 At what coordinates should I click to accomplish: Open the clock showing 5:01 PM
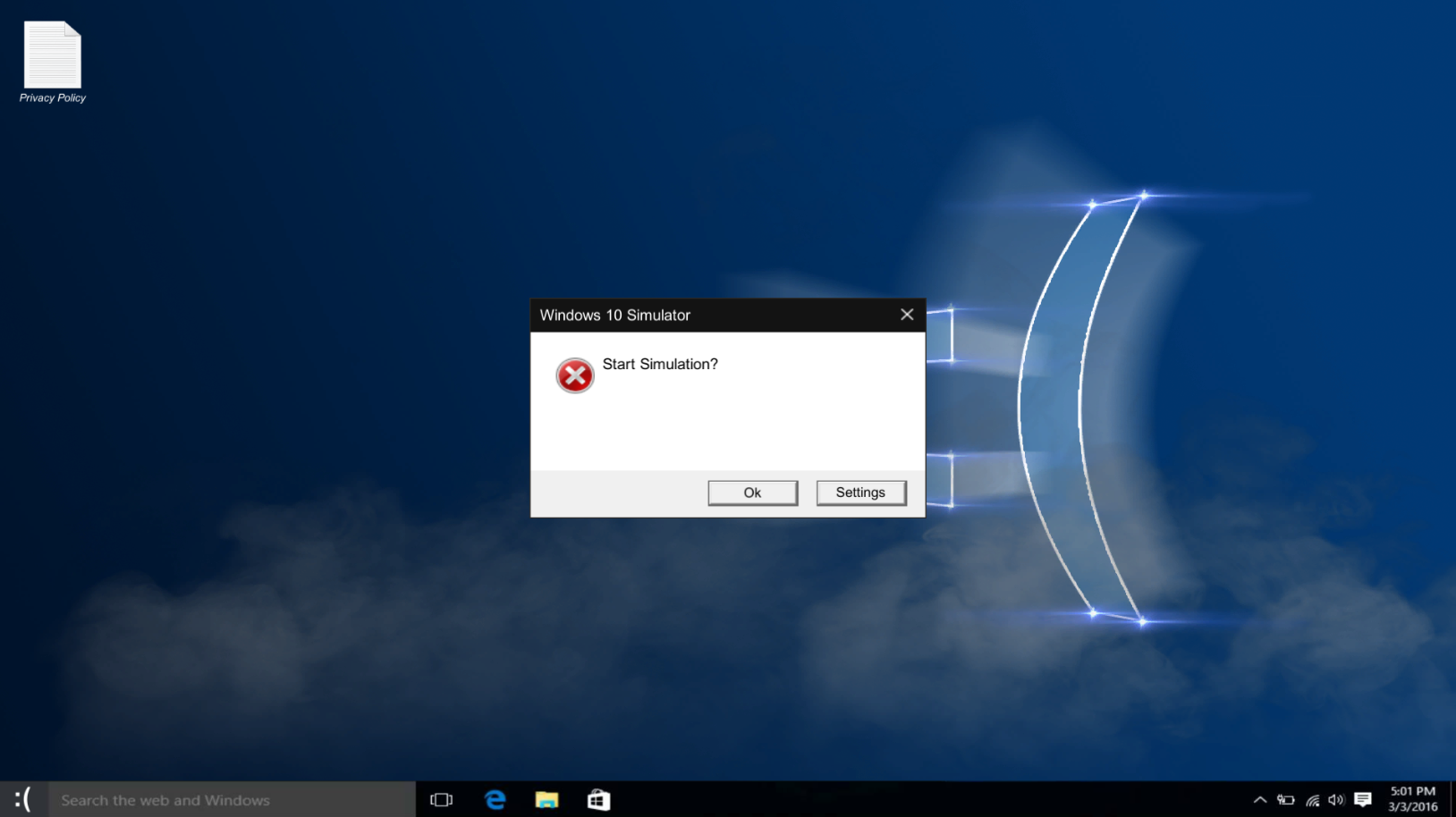pyautogui.click(x=1411, y=790)
